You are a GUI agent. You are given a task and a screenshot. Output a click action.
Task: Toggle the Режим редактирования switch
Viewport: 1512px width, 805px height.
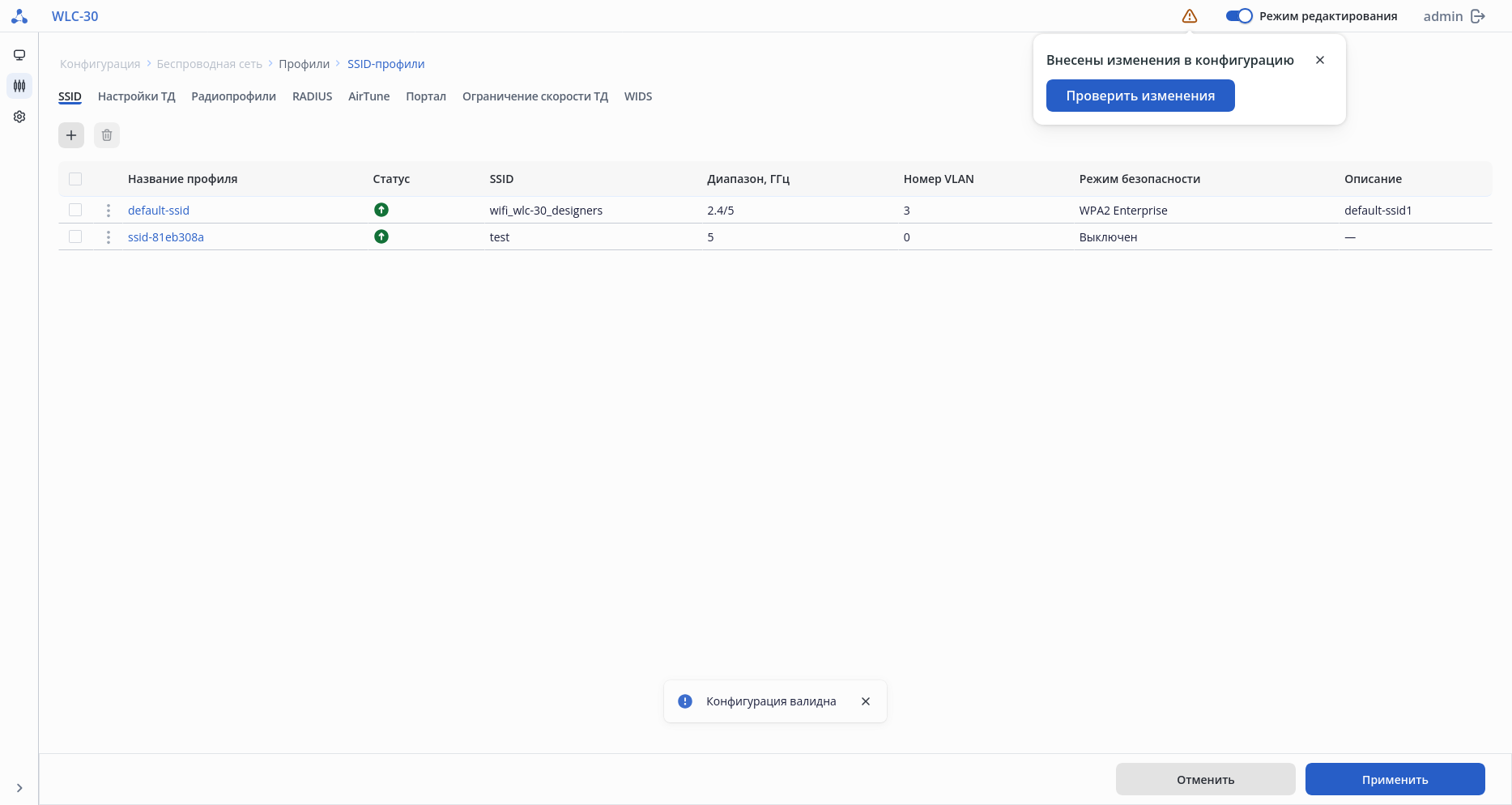1239,16
